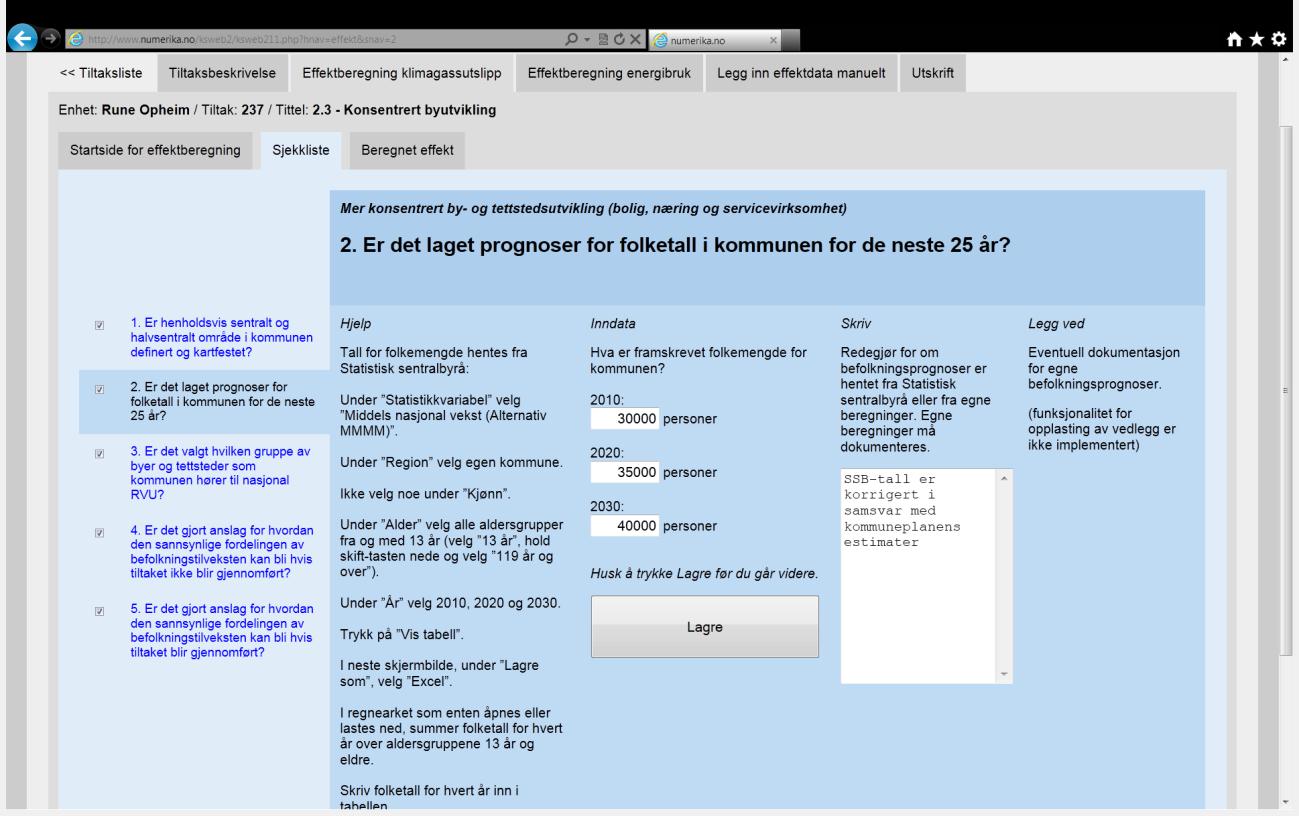1299x816 pixels.
Task: Go to << Tiltaksliste tab
Action: tap(102, 74)
